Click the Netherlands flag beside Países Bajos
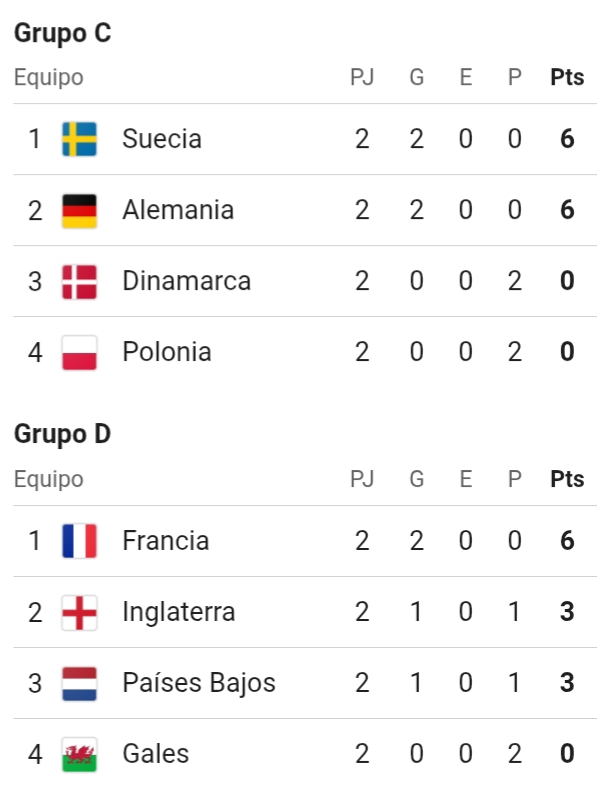This screenshot has height=795, width=597. point(79,683)
